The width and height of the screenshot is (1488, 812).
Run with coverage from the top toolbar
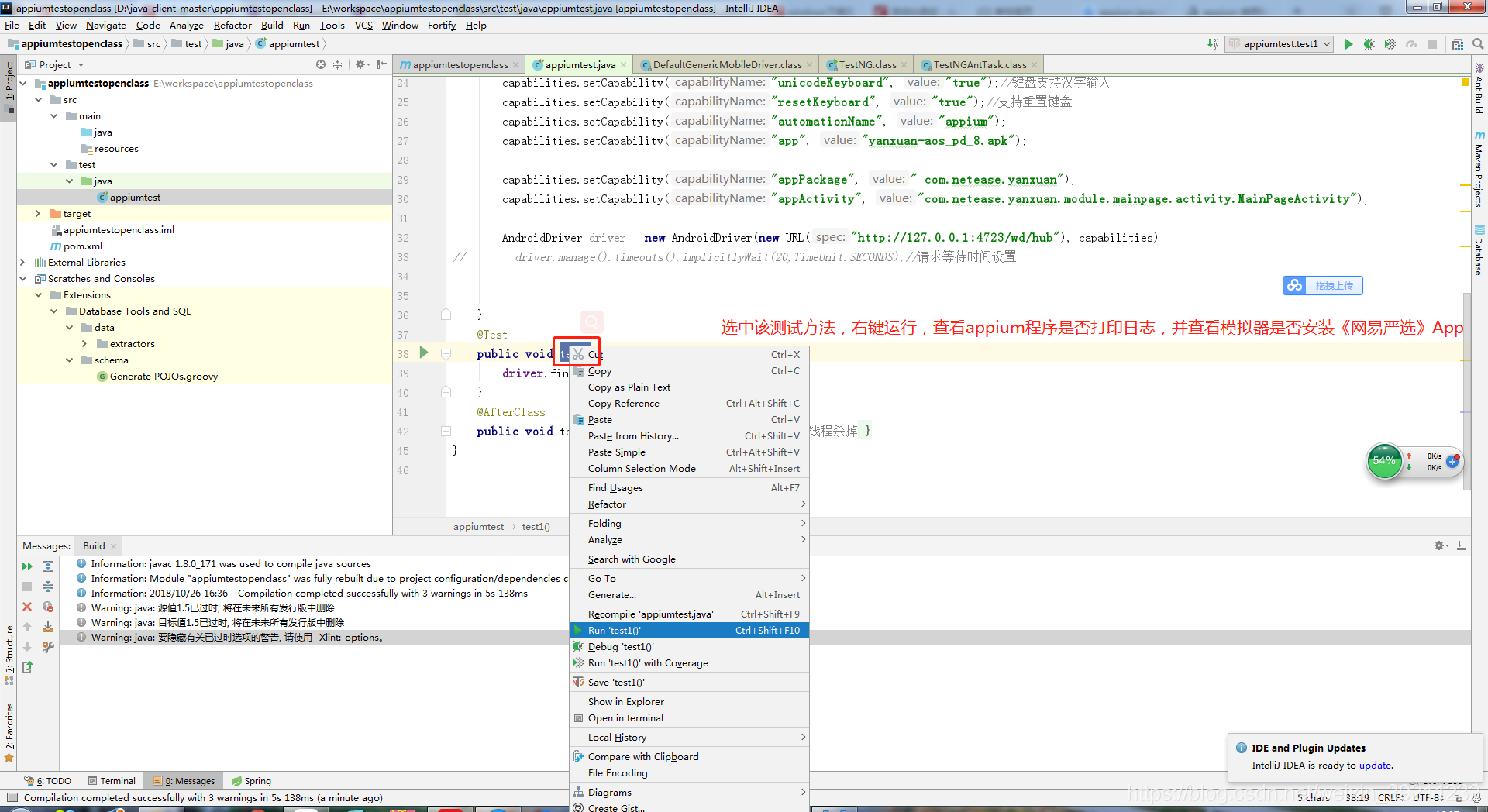click(1390, 44)
